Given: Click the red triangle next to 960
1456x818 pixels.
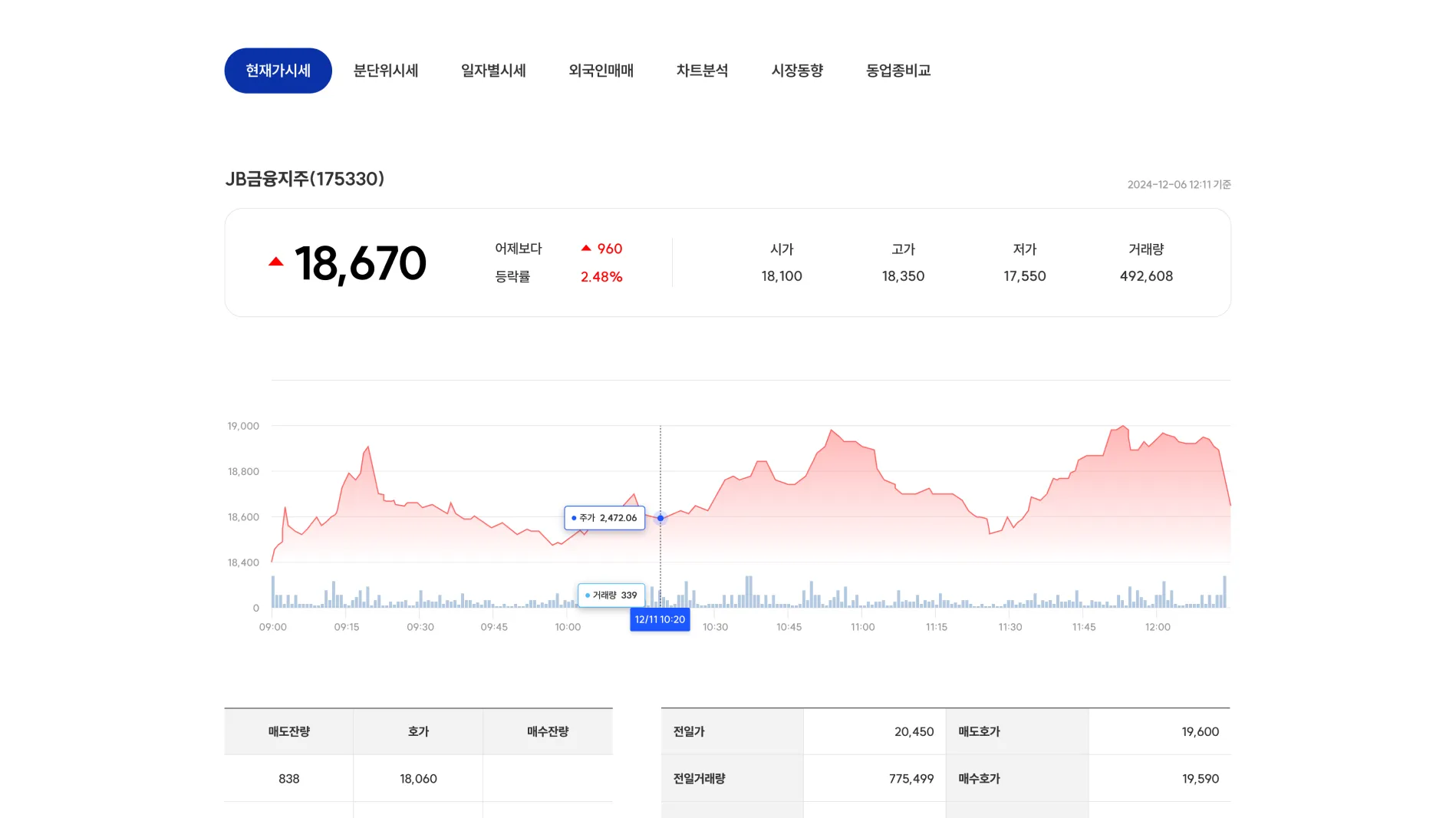Looking at the screenshot, I should [586, 248].
